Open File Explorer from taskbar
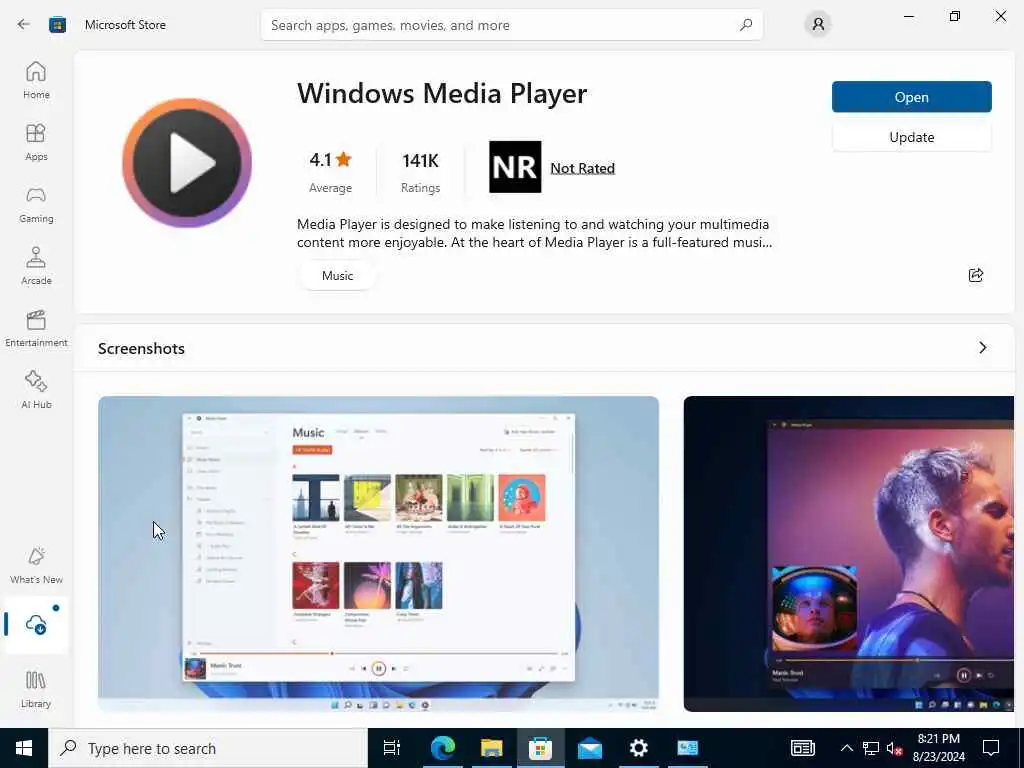Screen dimensions: 1024x768 491,748
